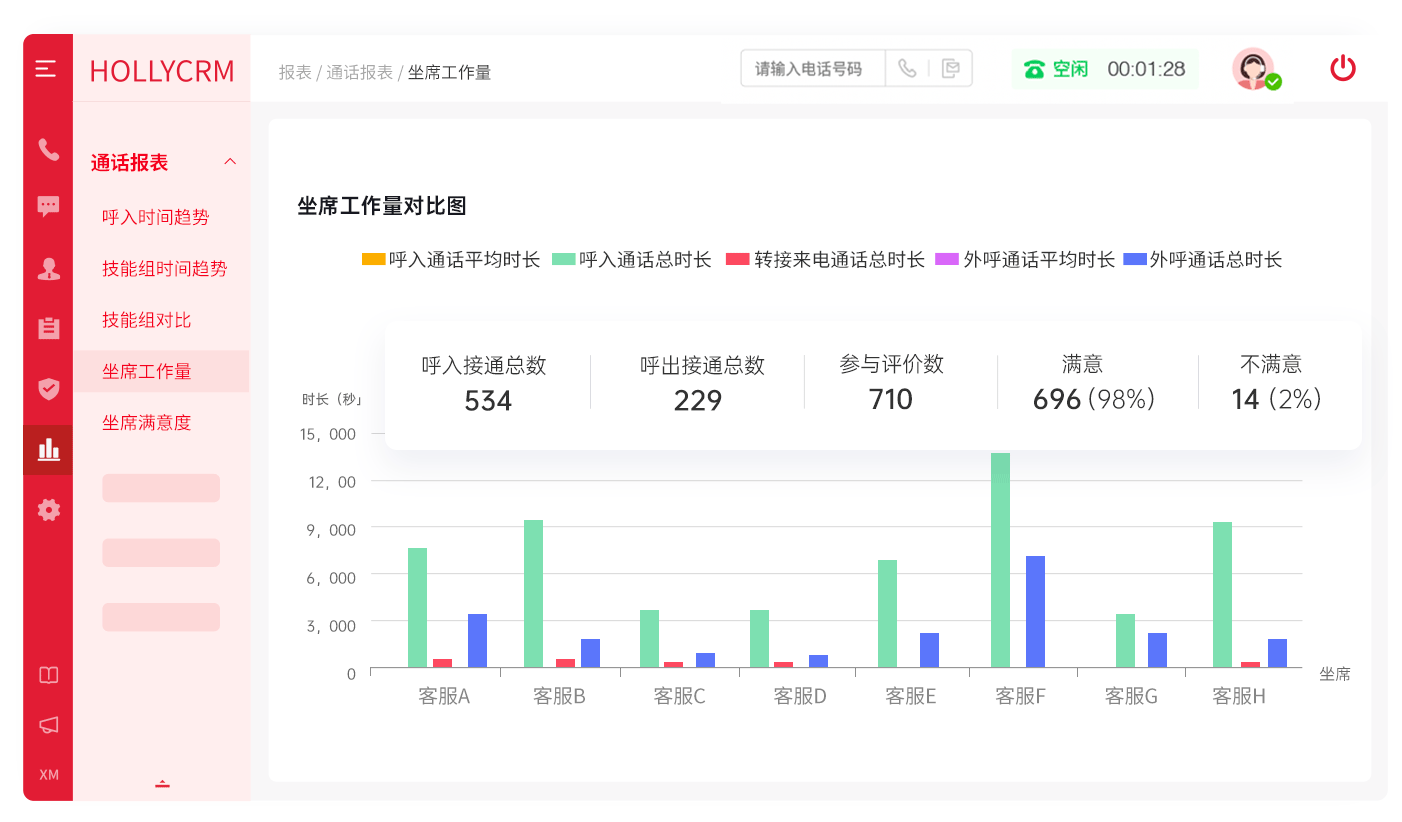Screen dimensions: 1402x822
Task: Click the hamburger menu icon
Action: tap(46, 69)
